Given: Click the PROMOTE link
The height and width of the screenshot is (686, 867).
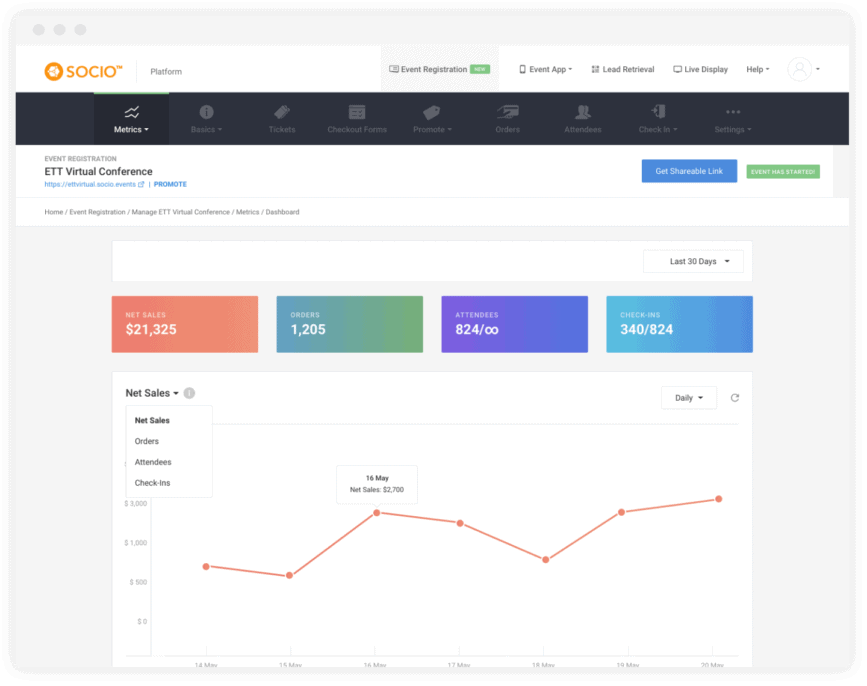Looking at the screenshot, I should 170,185.
